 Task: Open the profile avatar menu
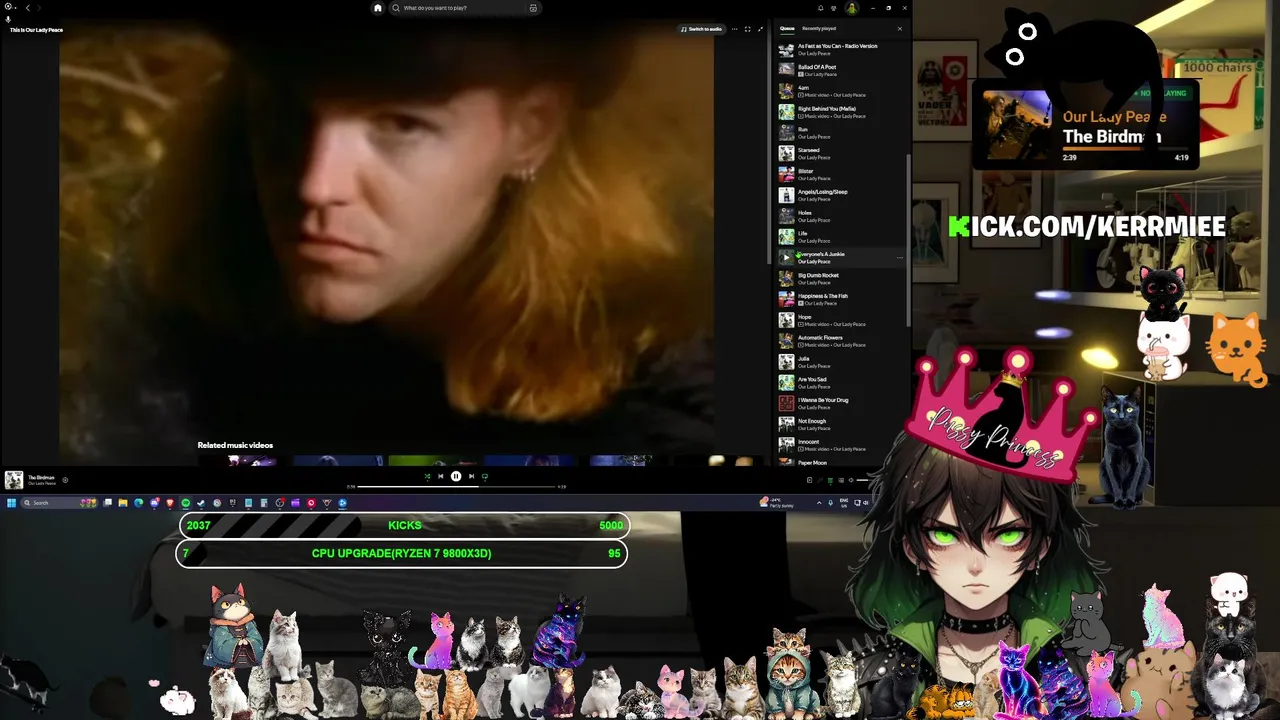point(852,8)
